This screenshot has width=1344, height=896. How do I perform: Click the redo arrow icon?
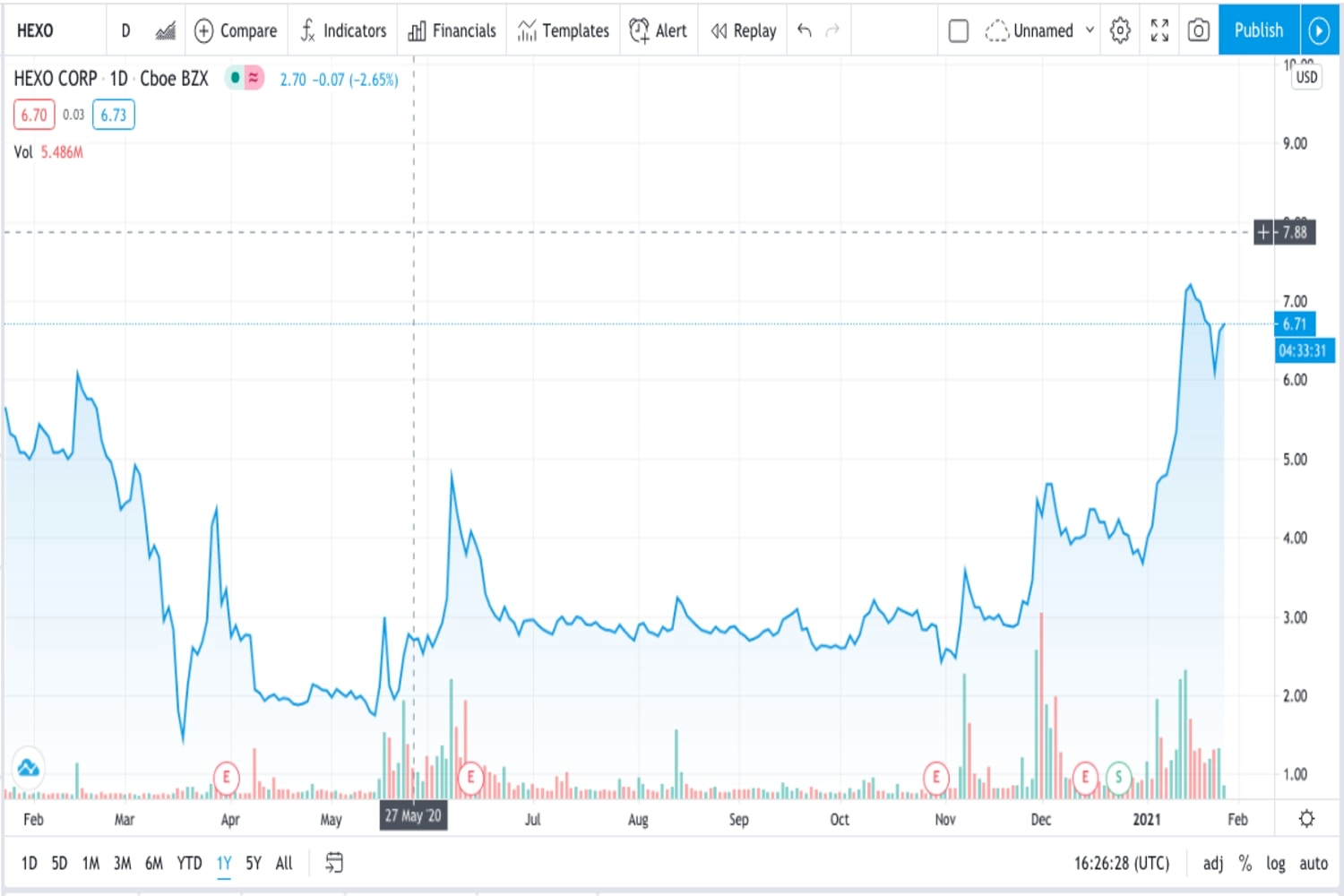coord(832,30)
